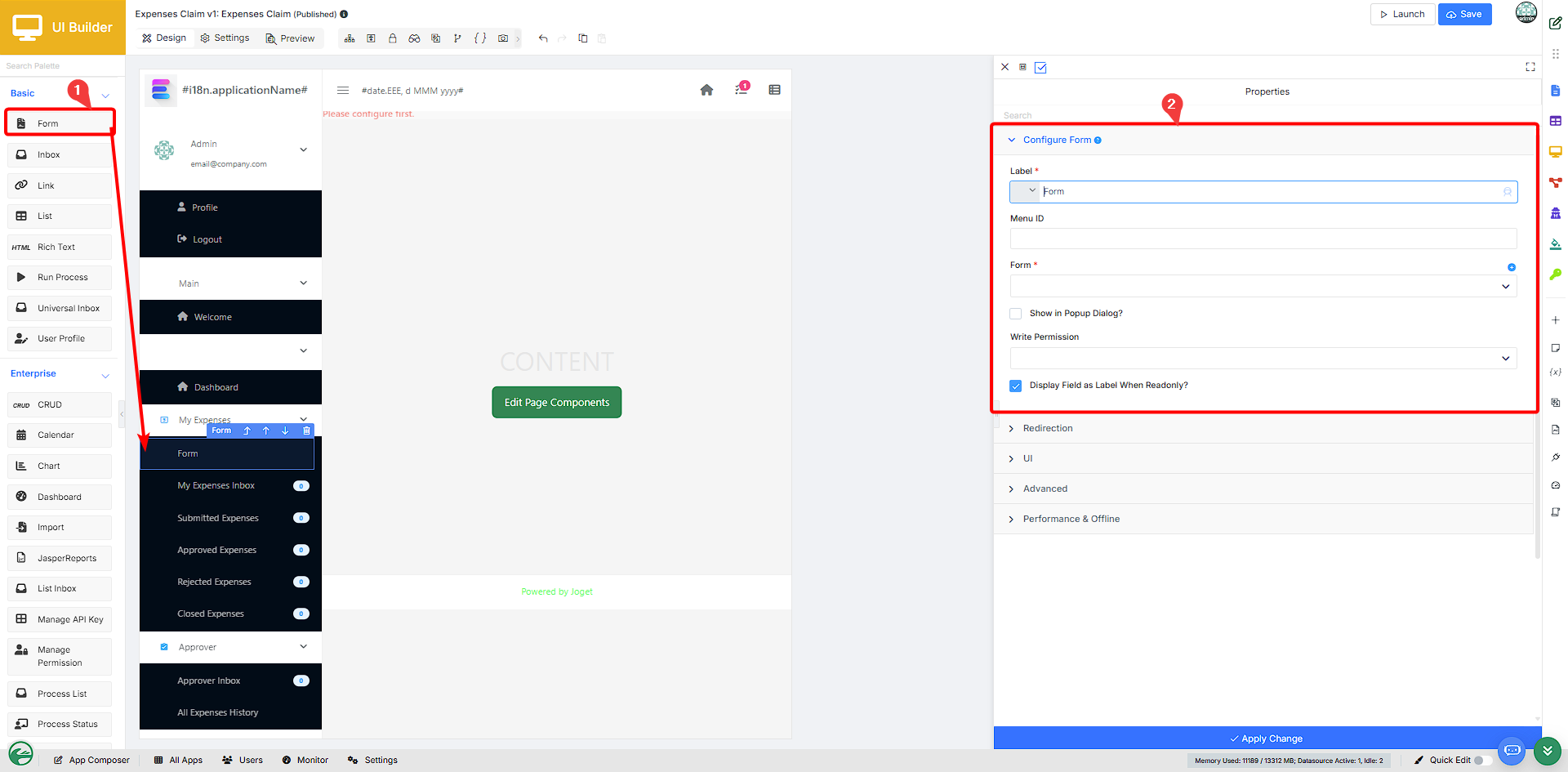
Task: Open the Write Permission dropdown
Action: tap(1263, 358)
